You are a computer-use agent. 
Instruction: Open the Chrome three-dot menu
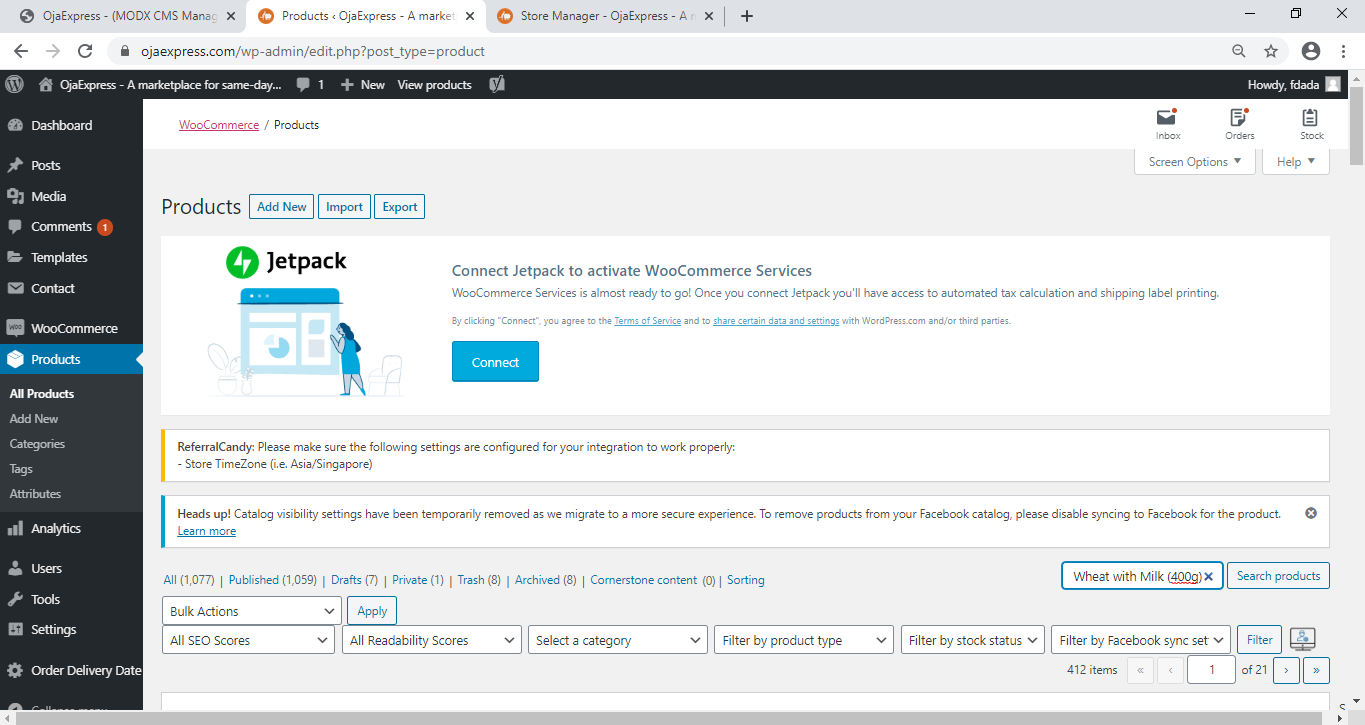click(1342, 51)
